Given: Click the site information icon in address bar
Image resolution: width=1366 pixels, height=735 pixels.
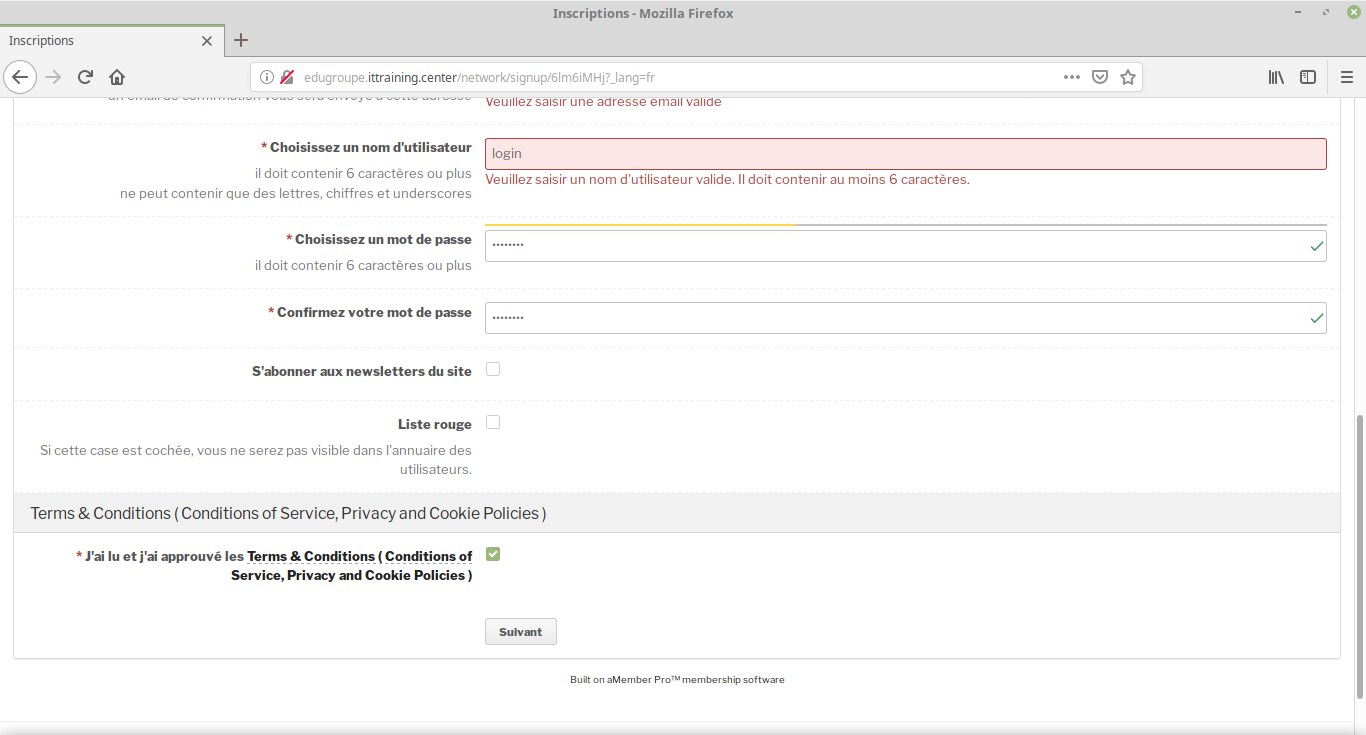Looking at the screenshot, I should 267,77.
